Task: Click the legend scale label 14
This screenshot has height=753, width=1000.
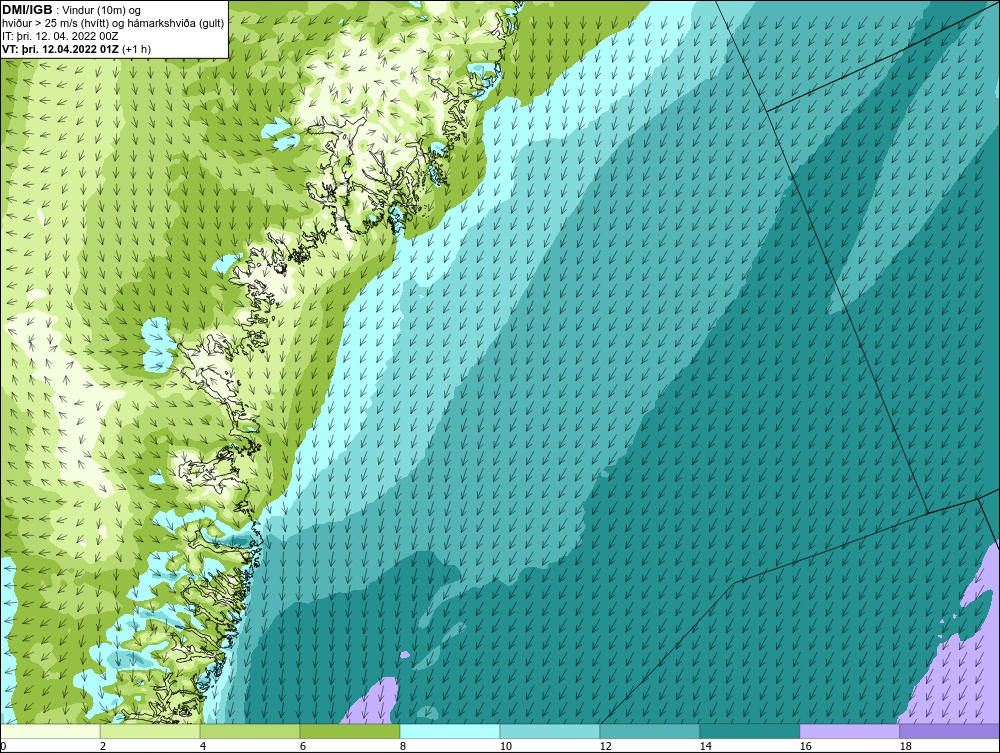Action: pos(705,746)
